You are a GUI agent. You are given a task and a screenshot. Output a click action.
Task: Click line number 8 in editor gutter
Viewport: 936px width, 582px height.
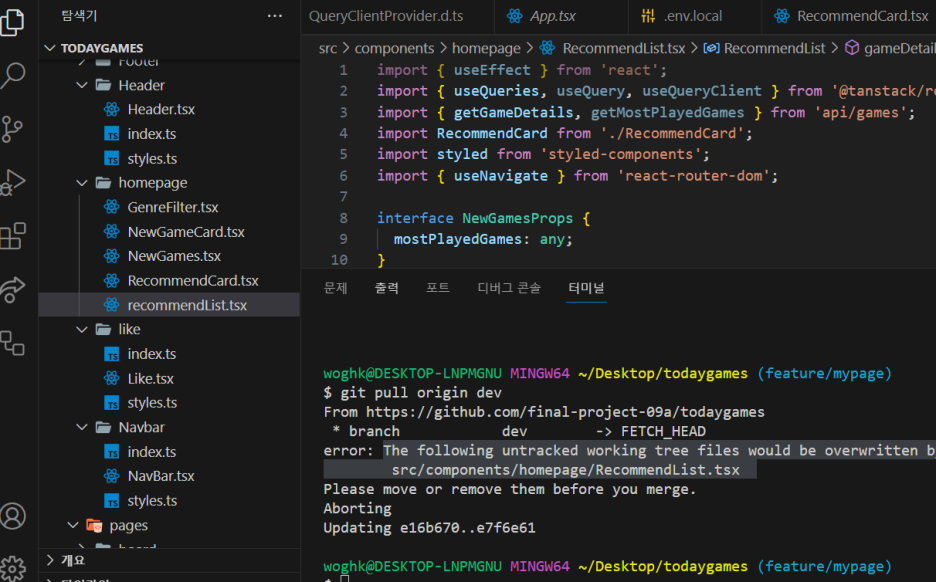tap(343, 218)
